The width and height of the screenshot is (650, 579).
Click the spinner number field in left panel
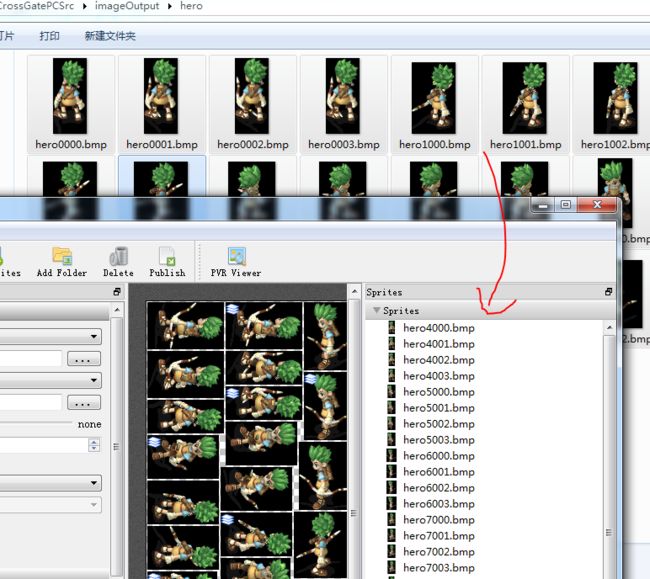point(44,445)
